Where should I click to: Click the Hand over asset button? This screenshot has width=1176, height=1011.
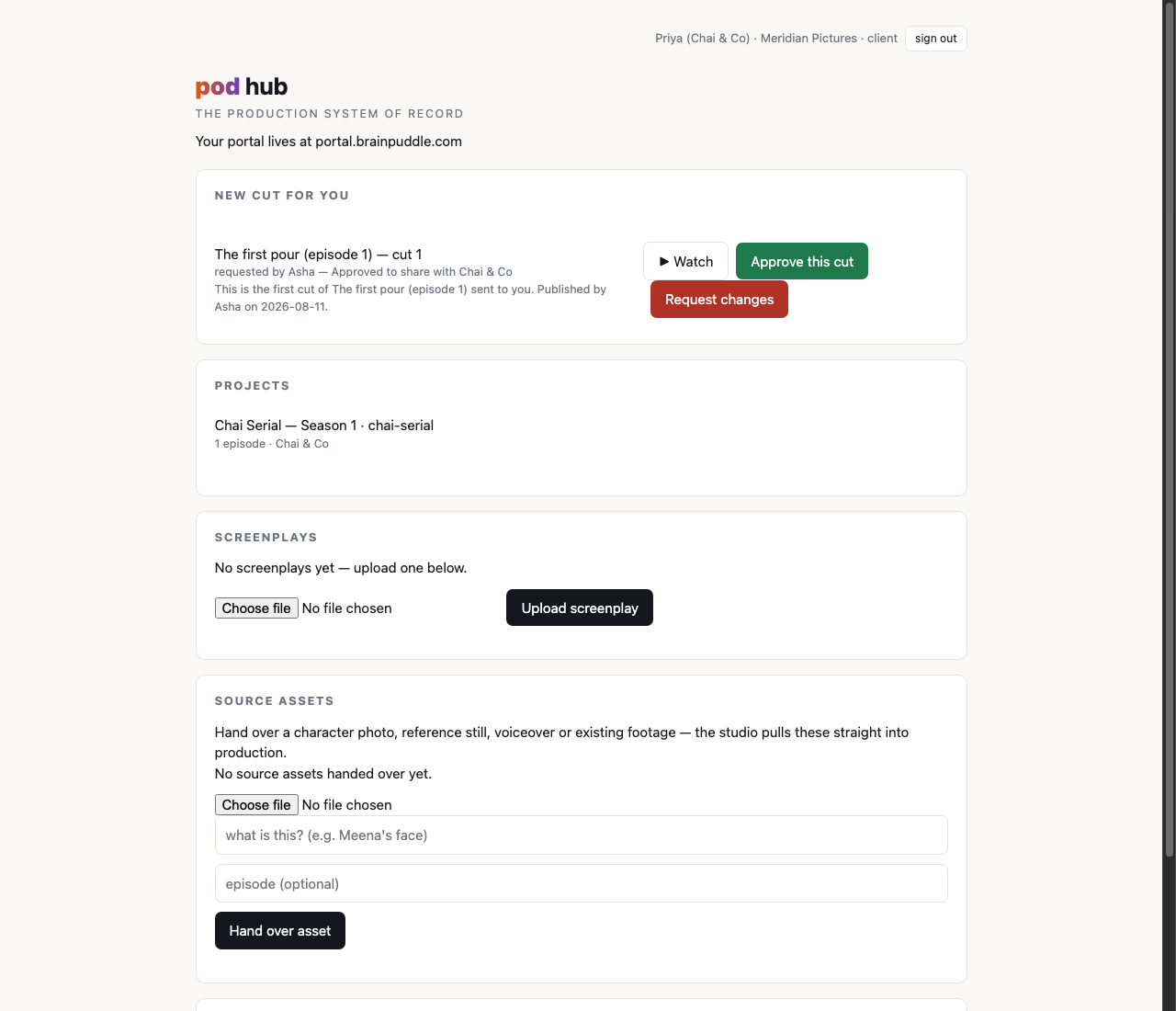click(x=280, y=931)
